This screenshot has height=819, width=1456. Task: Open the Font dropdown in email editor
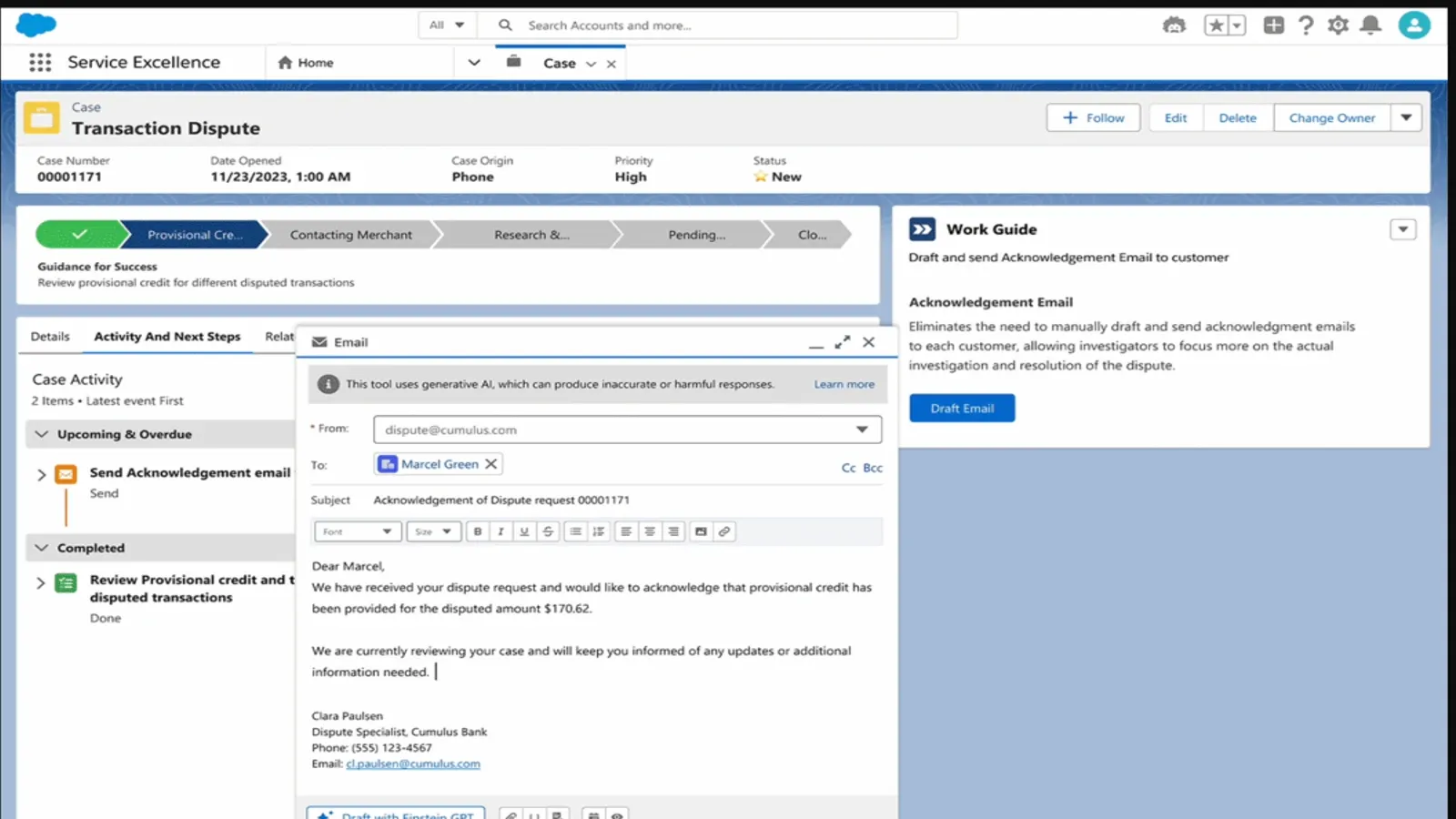(x=358, y=531)
